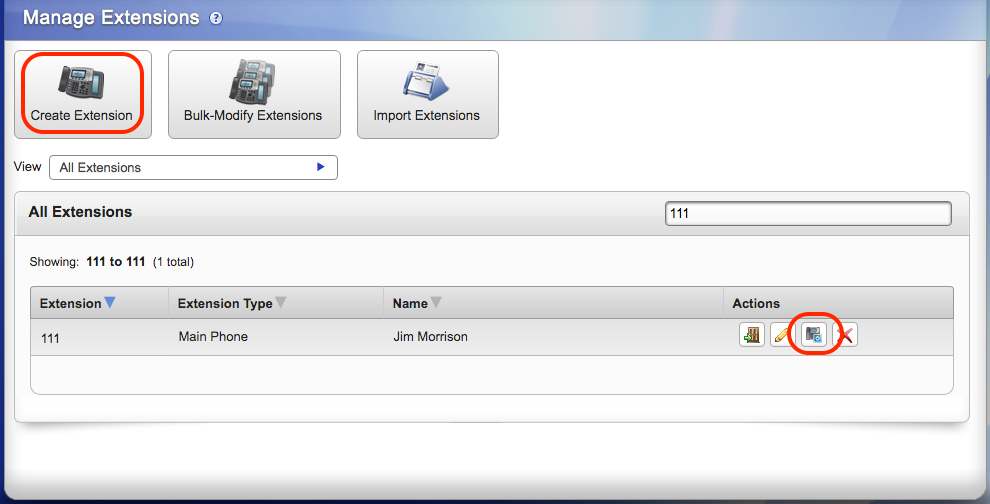Click the phone settings icon for extension 111
The width and height of the screenshot is (990, 504).
814,335
